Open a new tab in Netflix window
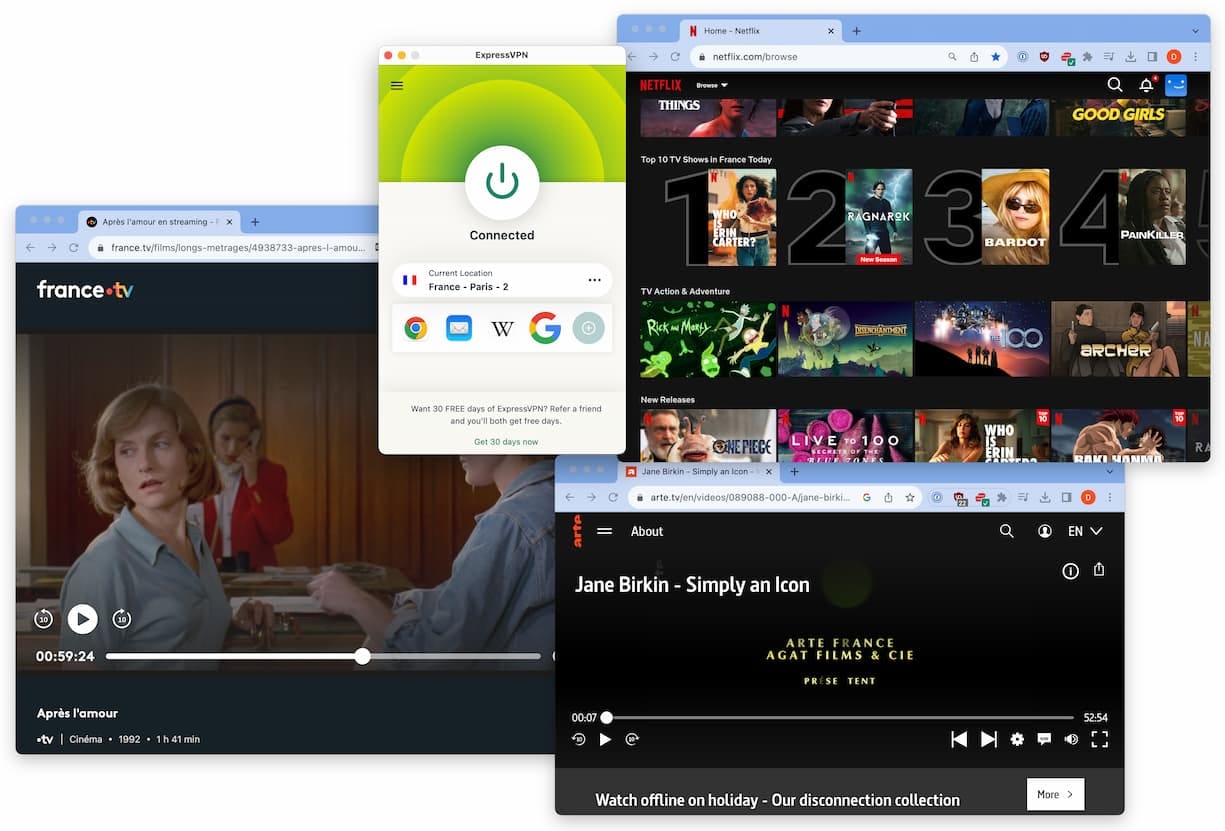 [x=856, y=30]
